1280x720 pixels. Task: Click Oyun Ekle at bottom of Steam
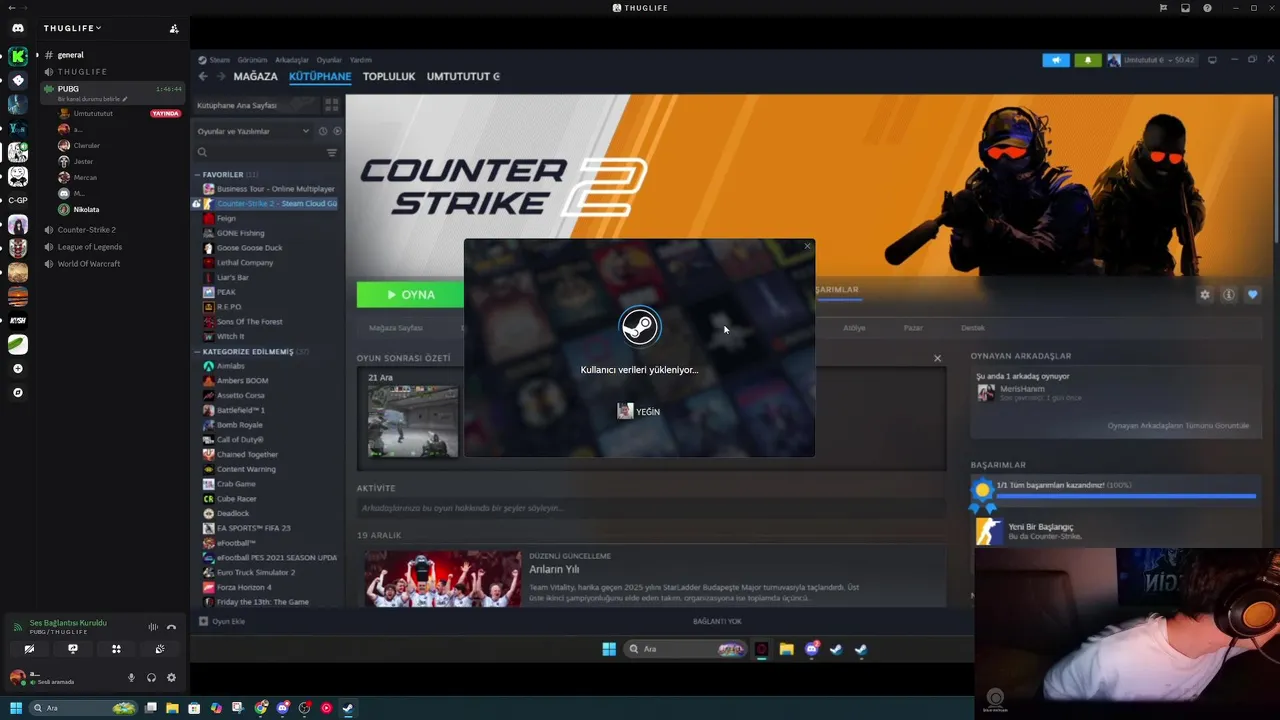222,621
